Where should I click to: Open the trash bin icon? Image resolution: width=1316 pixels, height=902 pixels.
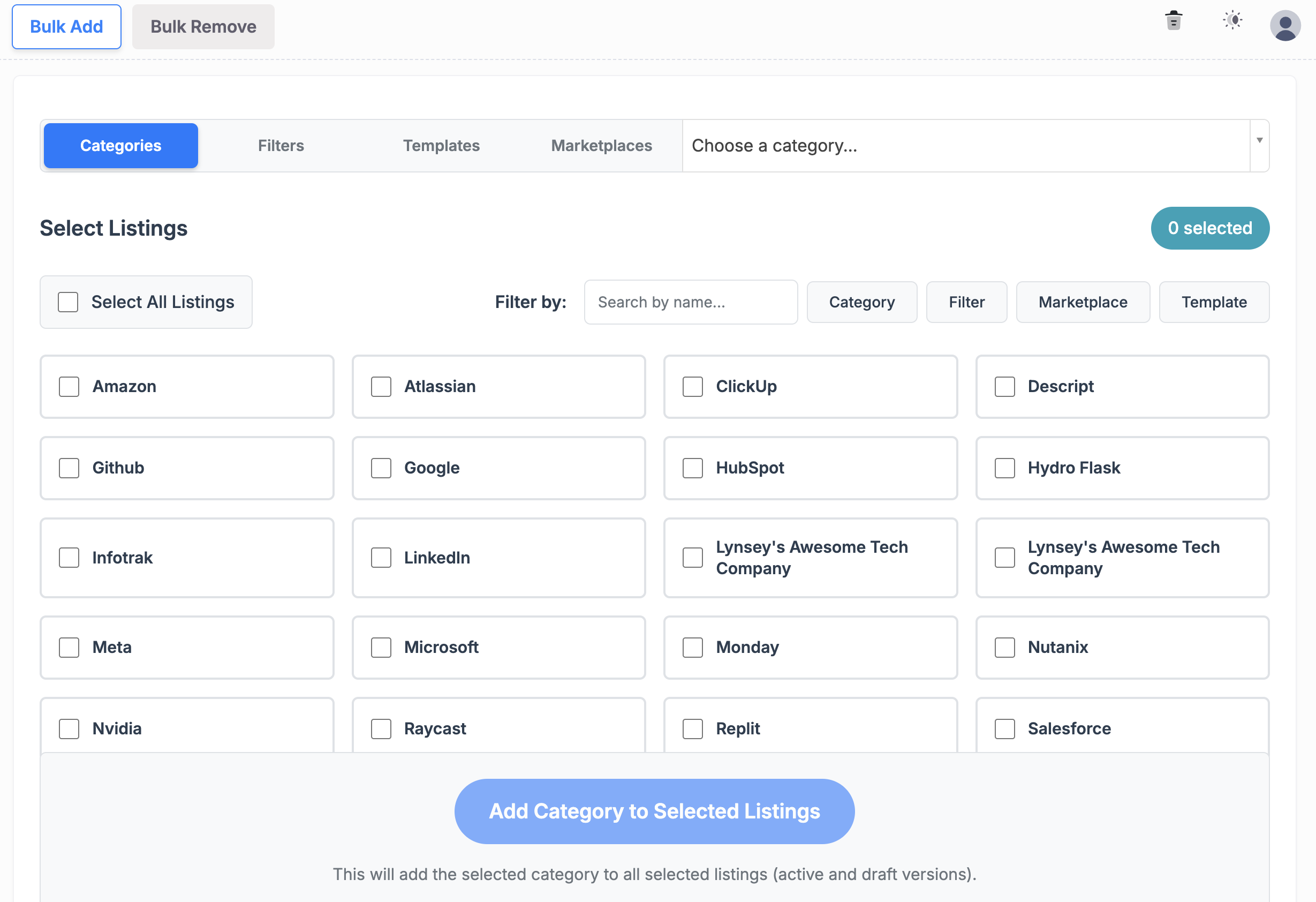[x=1173, y=21]
